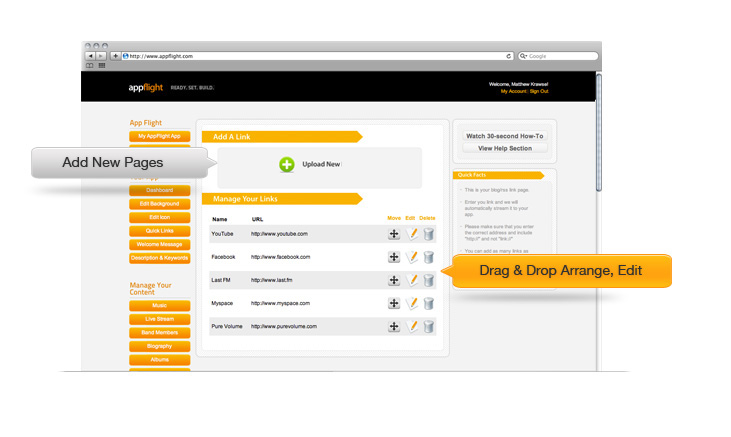
Task: Click the My Account link
Action: (x=513, y=91)
